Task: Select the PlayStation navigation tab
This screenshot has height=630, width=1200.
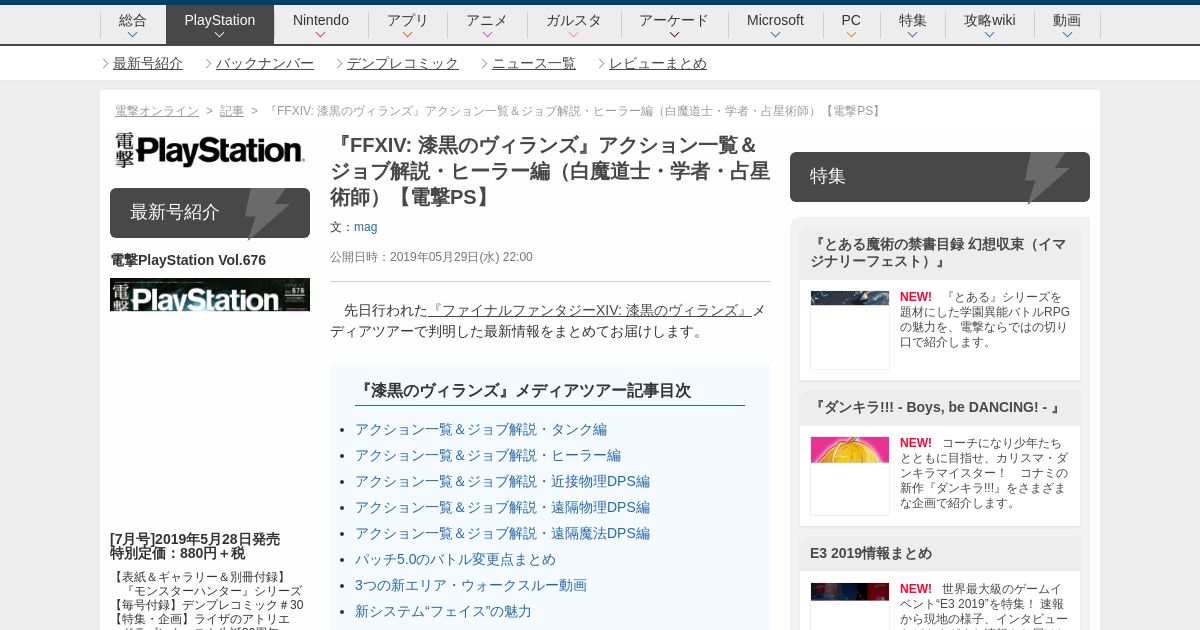Action: point(220,24)
